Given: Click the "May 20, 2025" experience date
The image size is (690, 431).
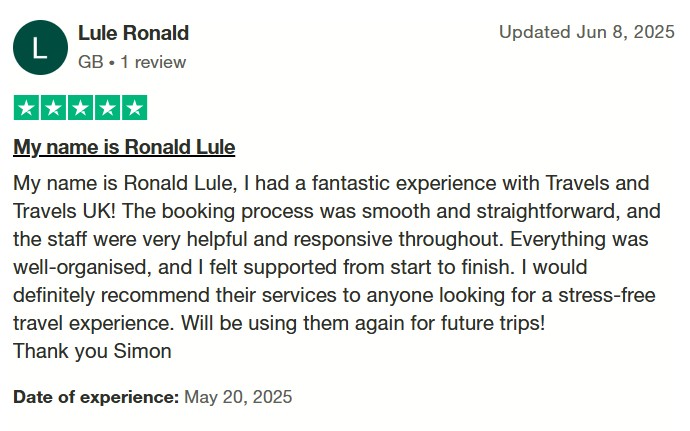Looking at the screenshot, I should coord(238,397).
